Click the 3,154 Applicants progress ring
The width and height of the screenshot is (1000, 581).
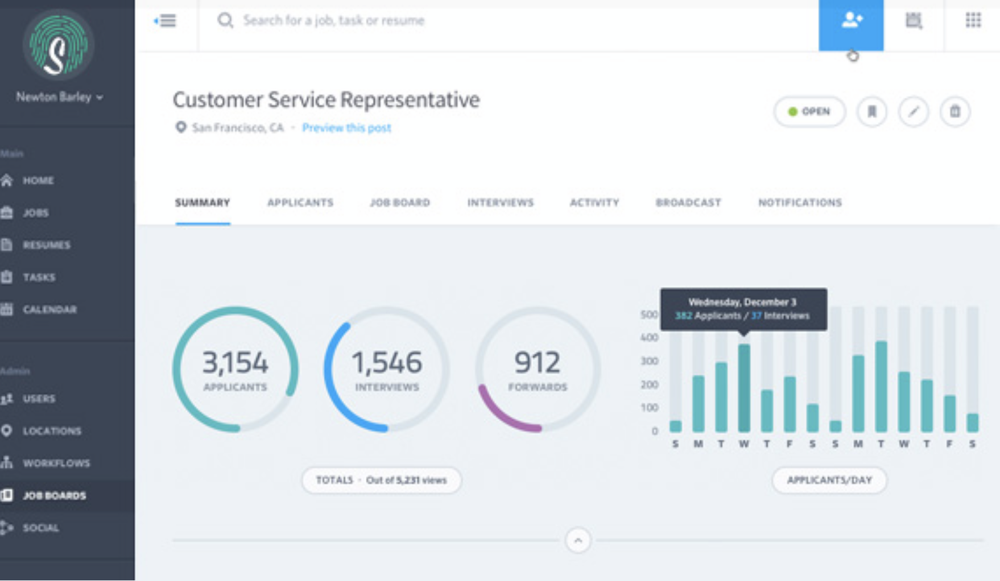235,369
